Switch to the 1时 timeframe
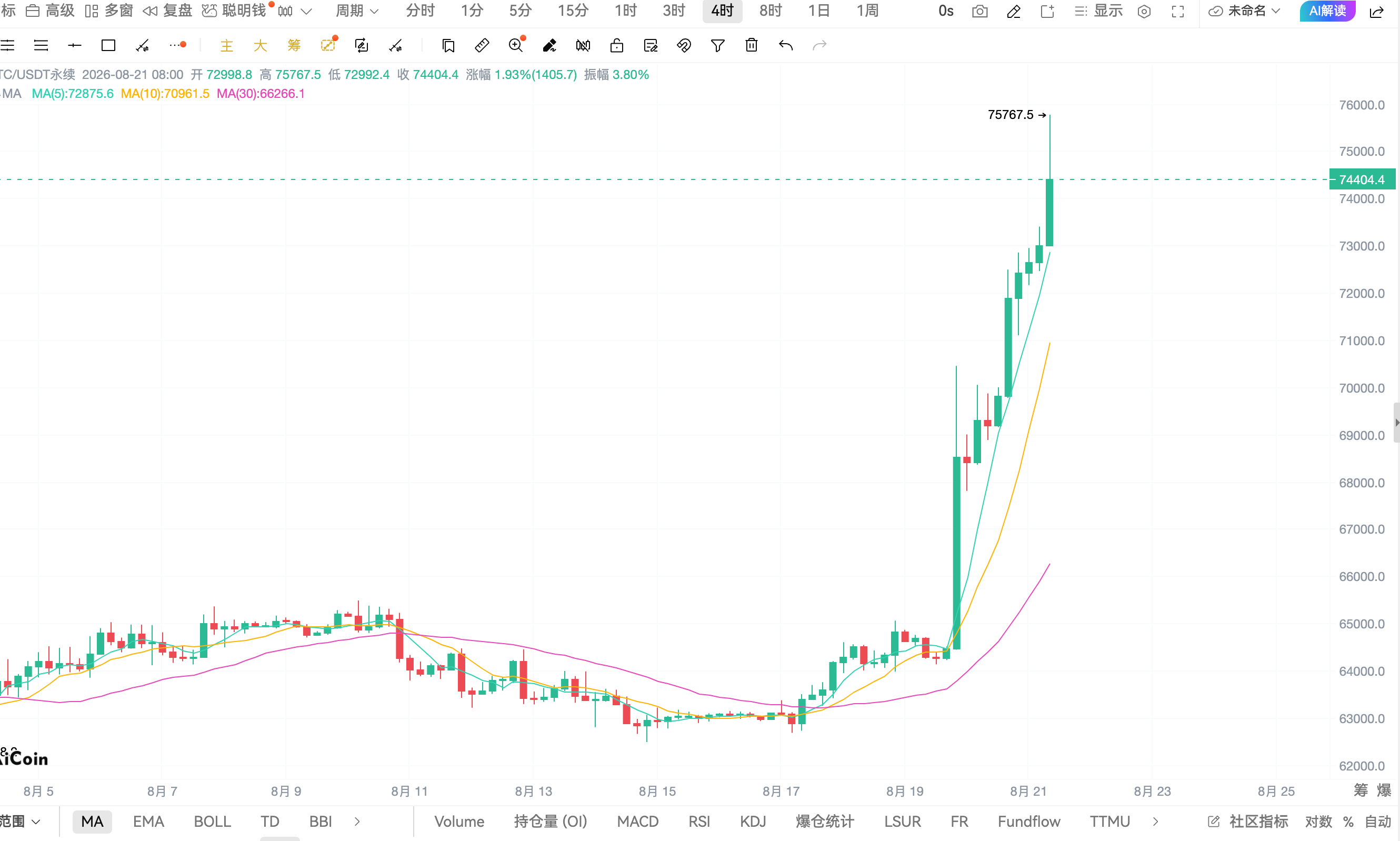 [625, 12]
